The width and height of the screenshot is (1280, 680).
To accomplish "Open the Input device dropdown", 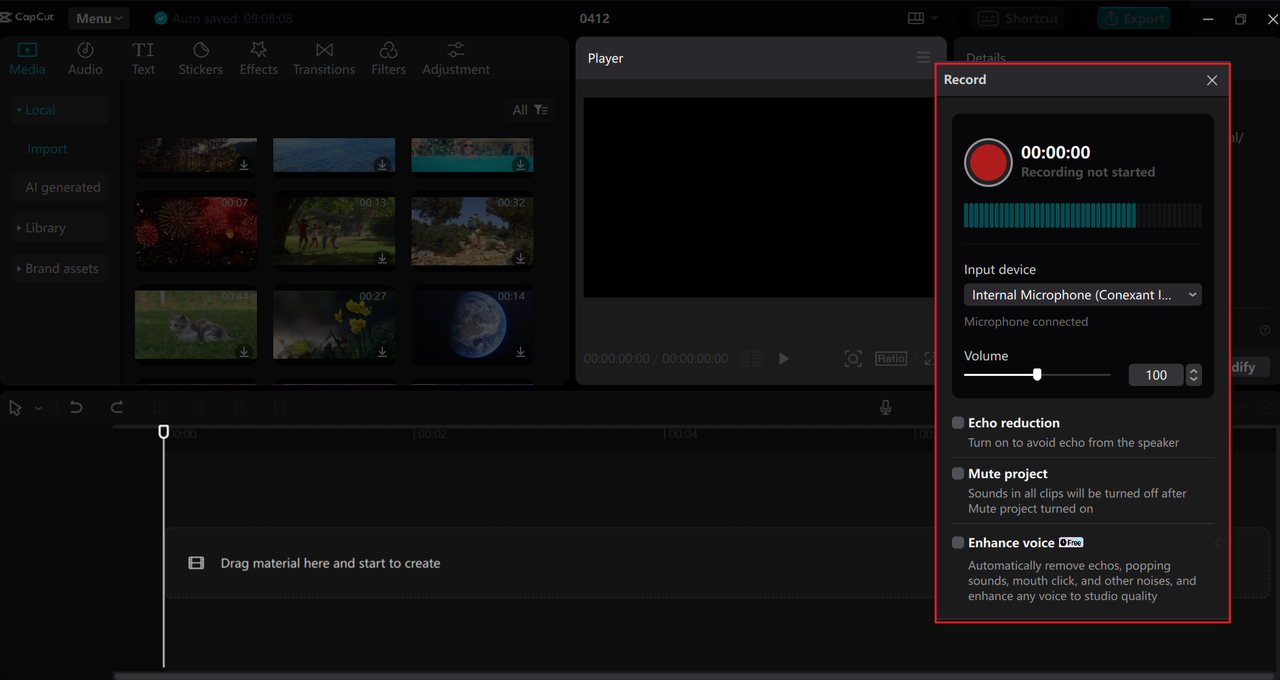I will click(x=1083, y=295).
